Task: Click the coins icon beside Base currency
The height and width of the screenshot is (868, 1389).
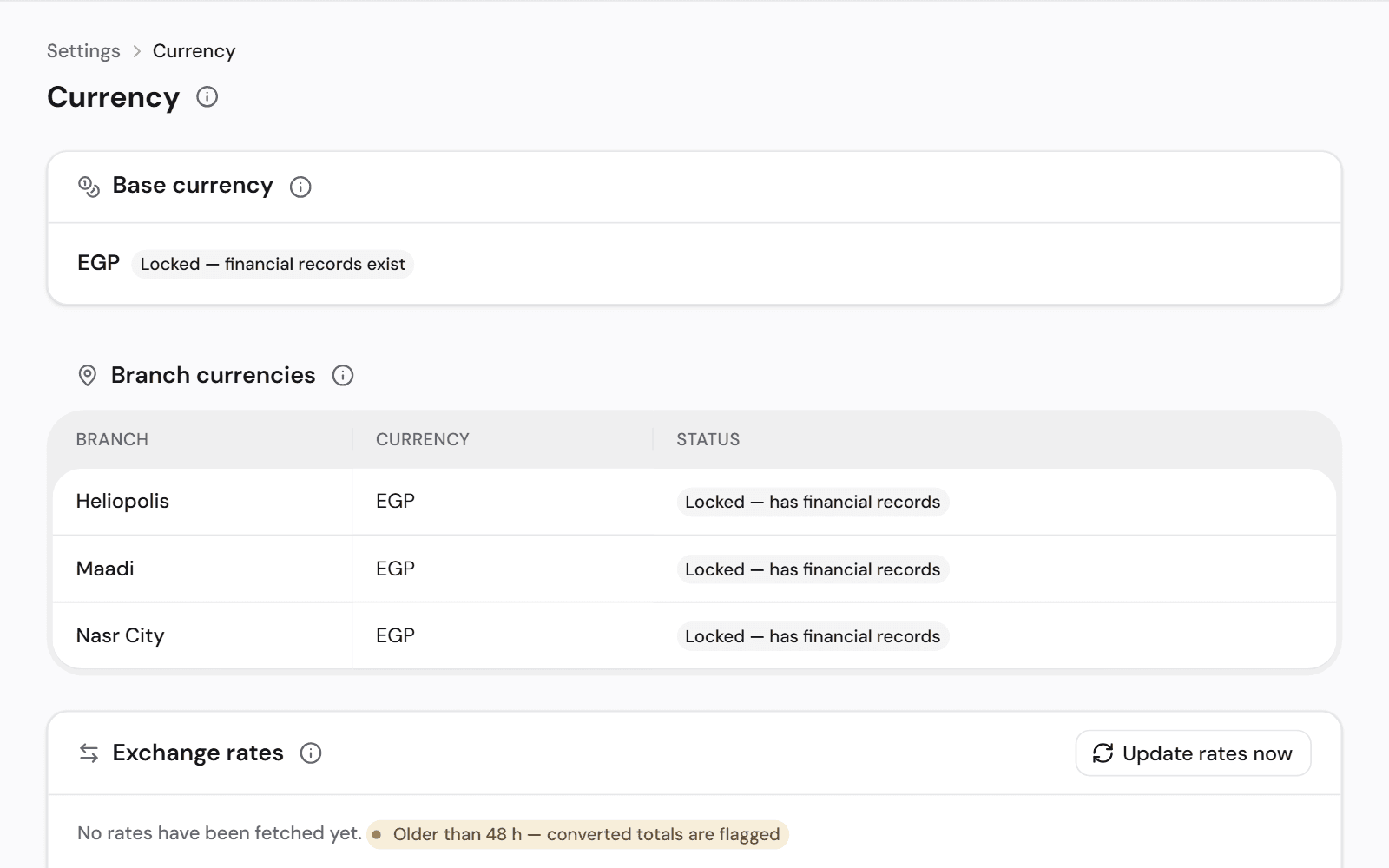Action: pyautogui.click(x=89, y=187)
